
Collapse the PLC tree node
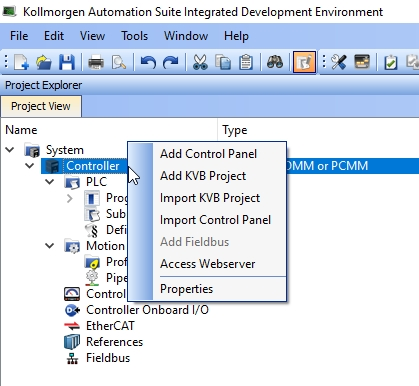[50, 182]
